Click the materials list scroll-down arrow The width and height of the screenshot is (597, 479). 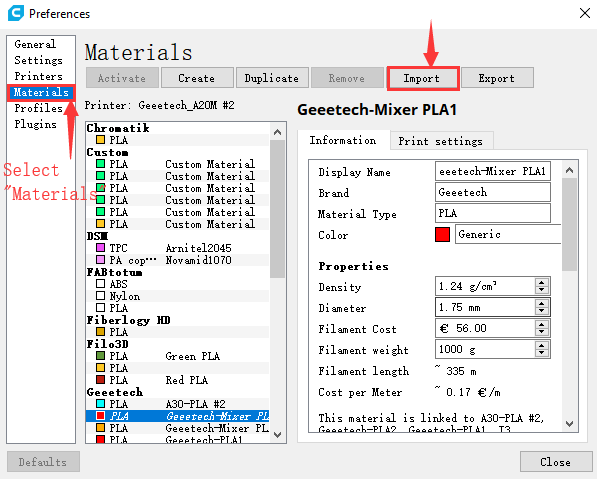278,434
